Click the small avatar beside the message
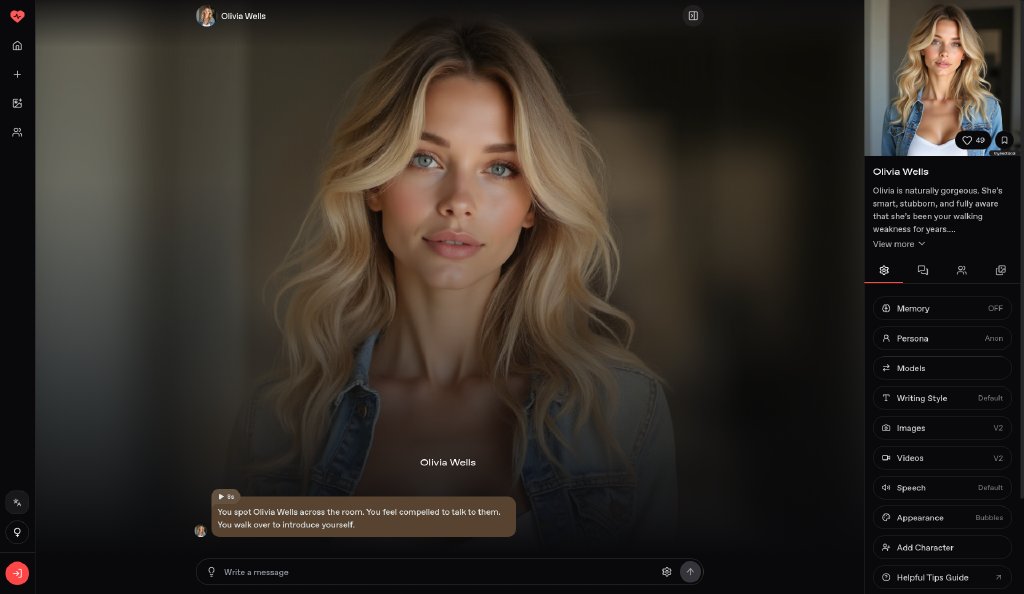The image size is (1024, 594). 200,531
